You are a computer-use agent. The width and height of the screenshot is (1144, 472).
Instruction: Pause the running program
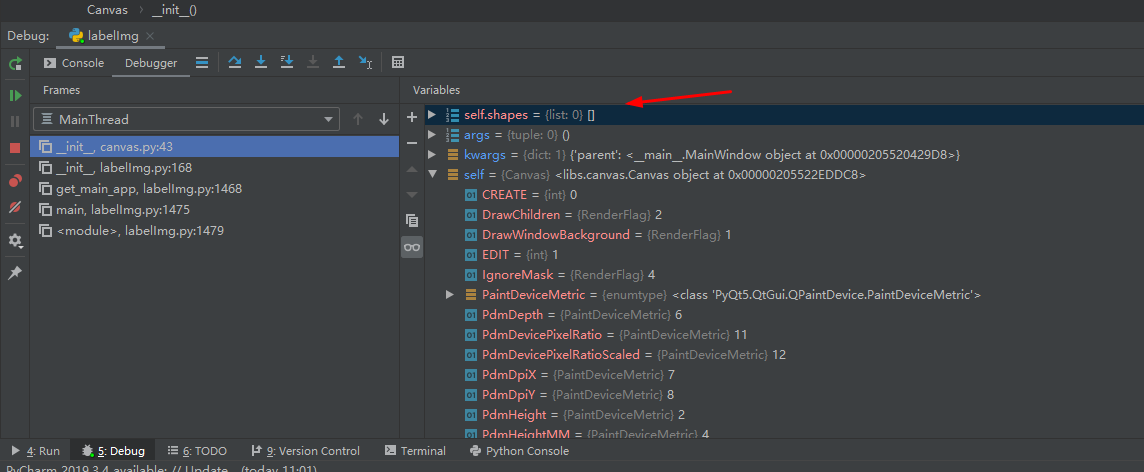[x=15, y=121]
